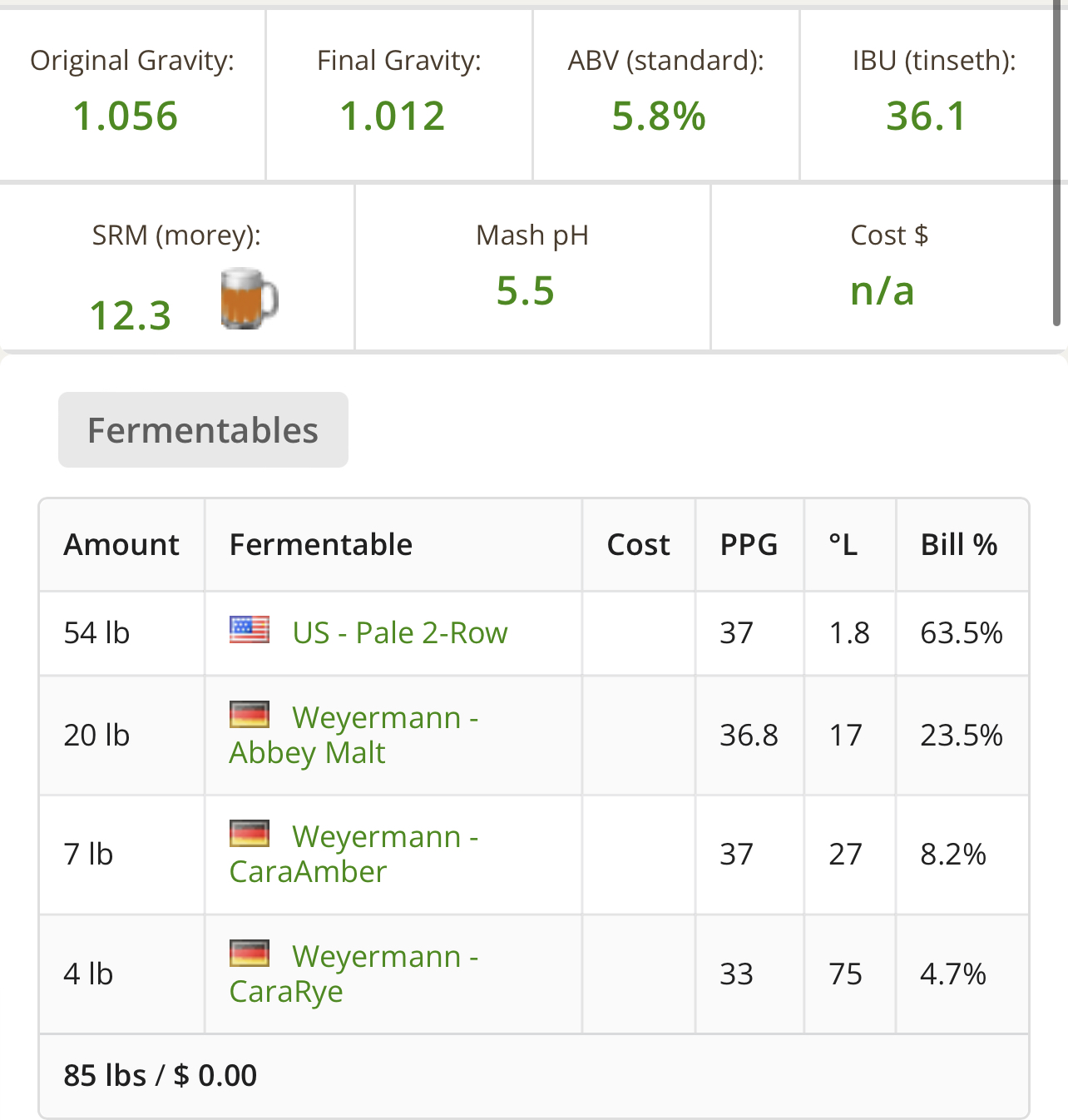Open the Weyermann - Abbey Malt link
Image resolution: width=1068 pixels, height=1120 pixels.
[354, 735]
